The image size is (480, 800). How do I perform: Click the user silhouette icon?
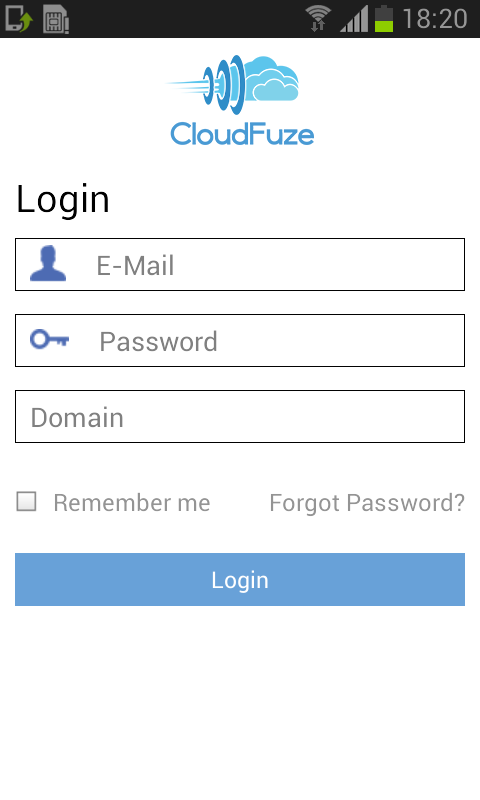[x=48, y=263]
